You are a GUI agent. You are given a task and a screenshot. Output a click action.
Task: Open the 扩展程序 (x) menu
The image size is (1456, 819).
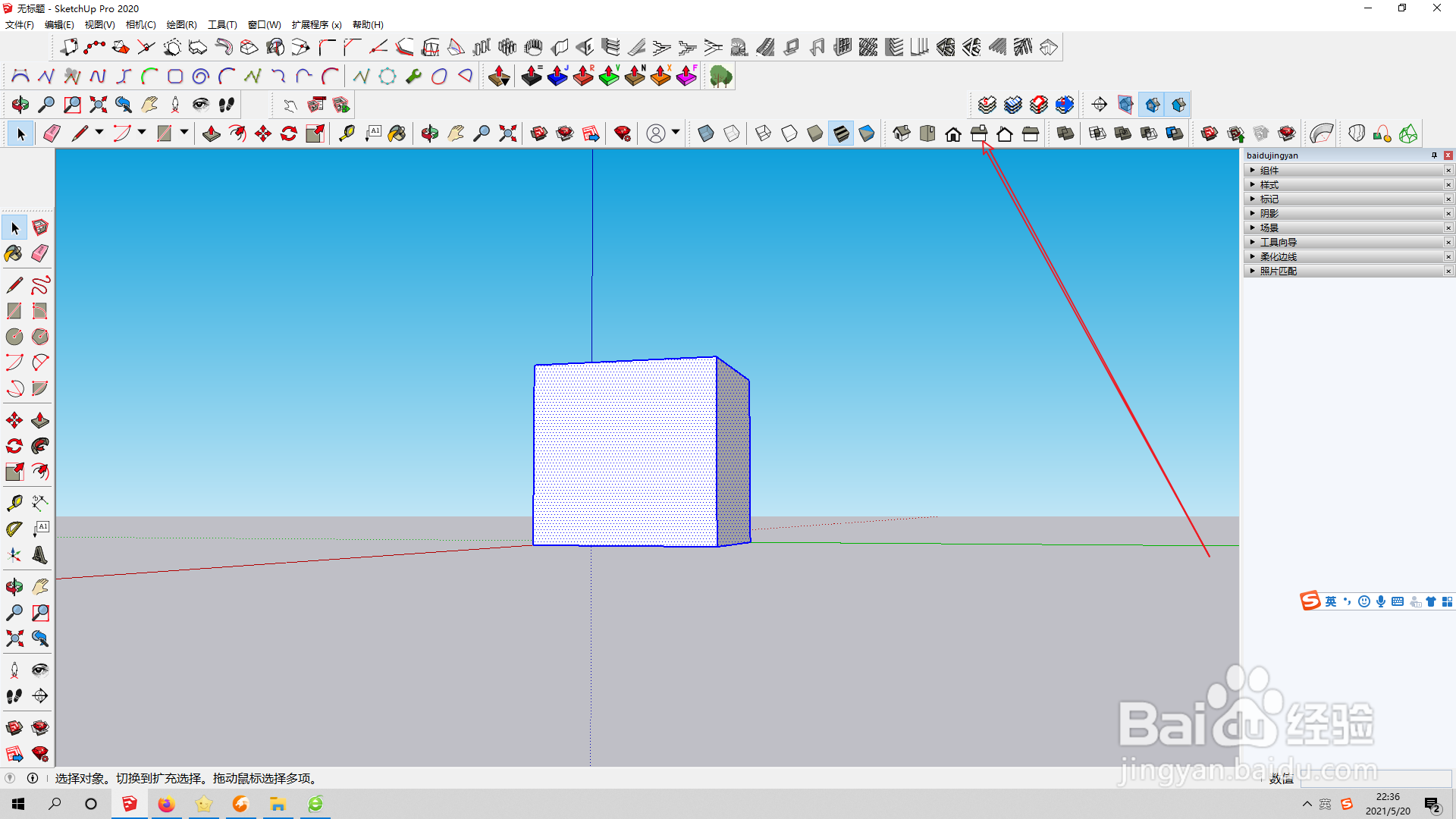(316, 25)
